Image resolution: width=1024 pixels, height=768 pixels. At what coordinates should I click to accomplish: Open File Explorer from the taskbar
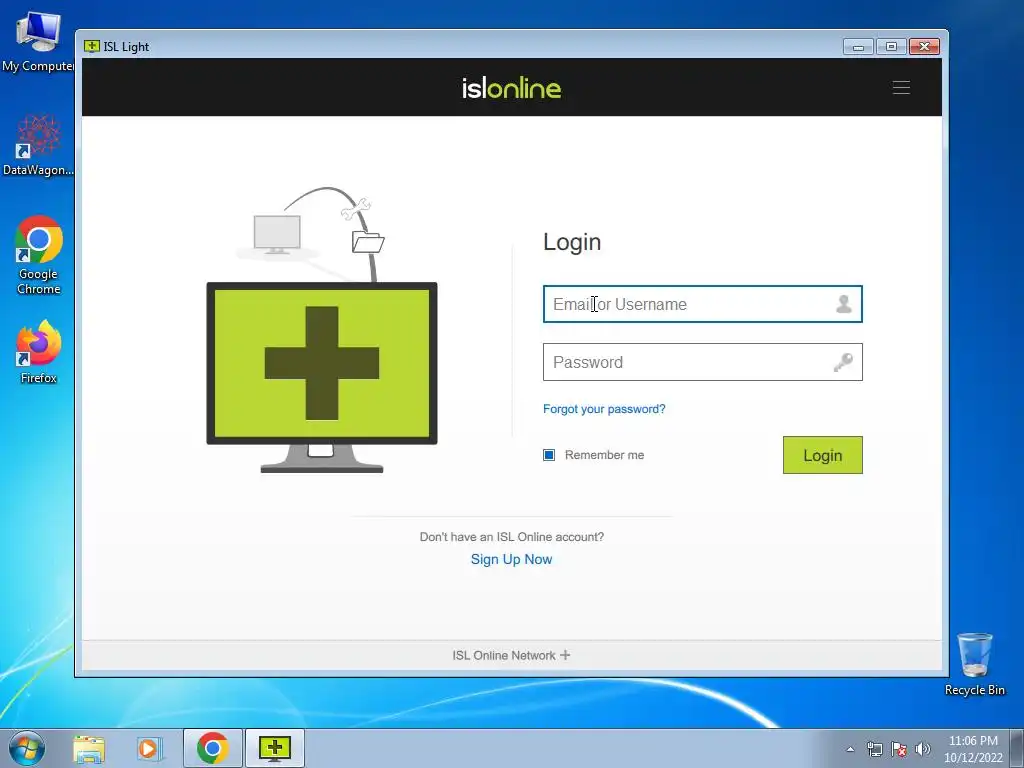pos(89,748)
